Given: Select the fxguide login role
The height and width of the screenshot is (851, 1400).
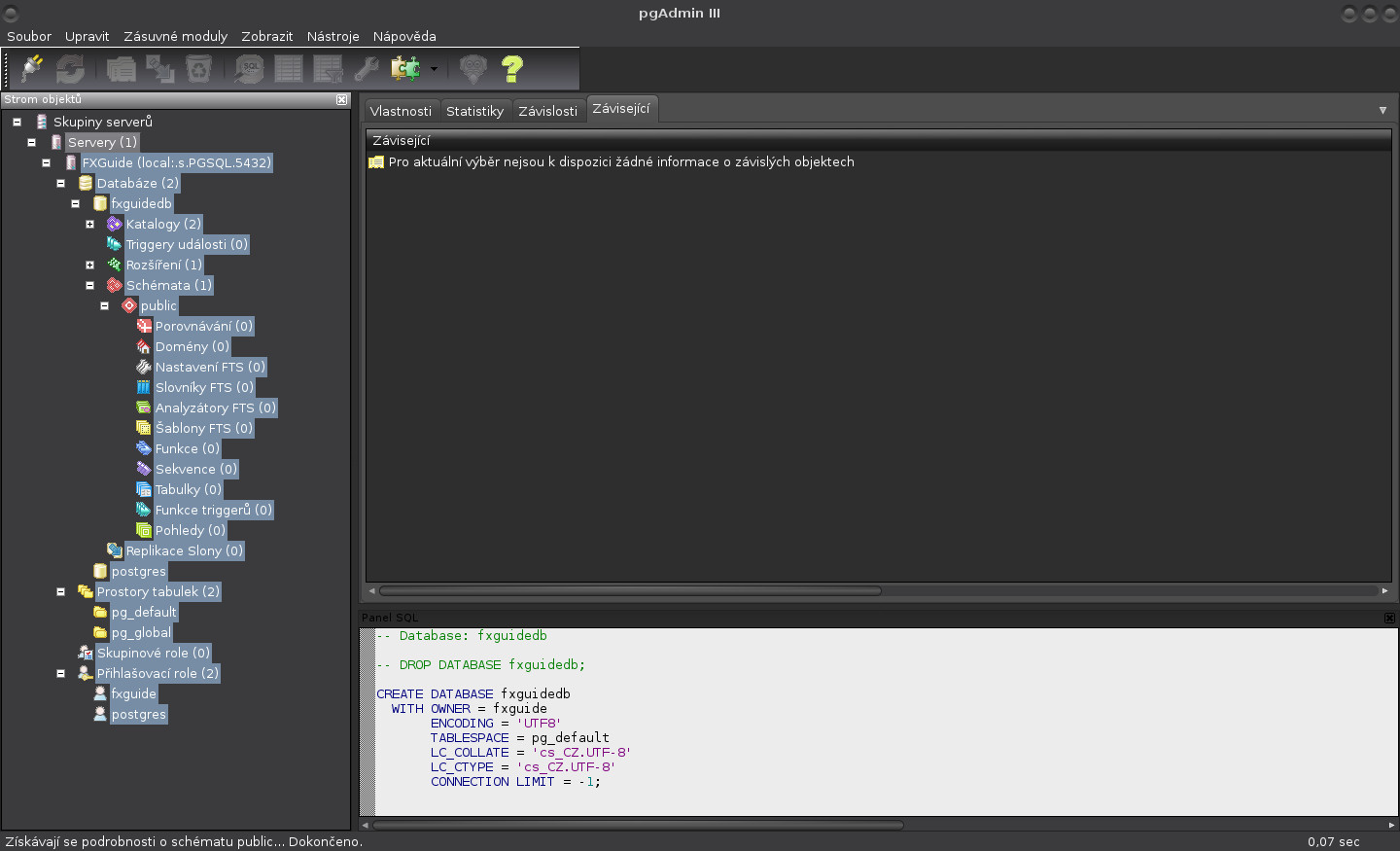Looking at the screenshot, I should point(132,693).
